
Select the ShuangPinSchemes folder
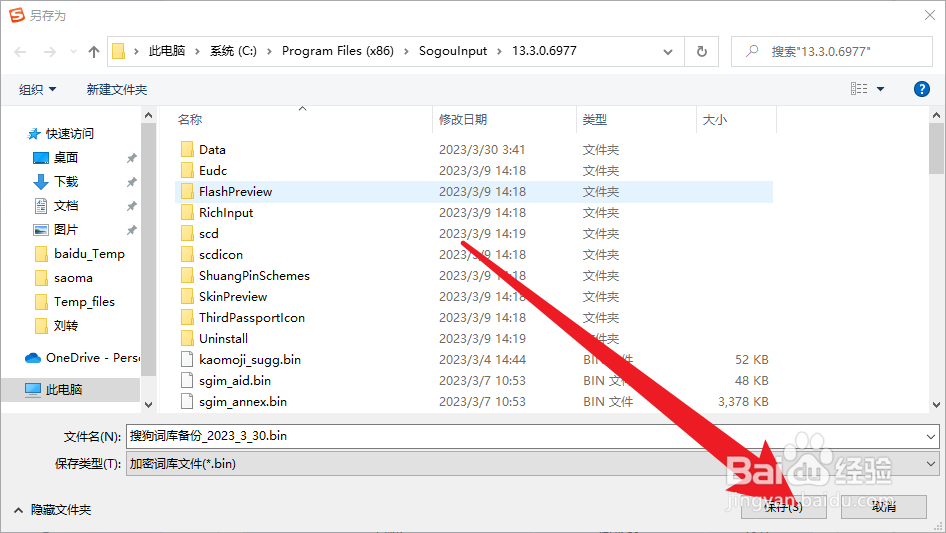[254, 275]
